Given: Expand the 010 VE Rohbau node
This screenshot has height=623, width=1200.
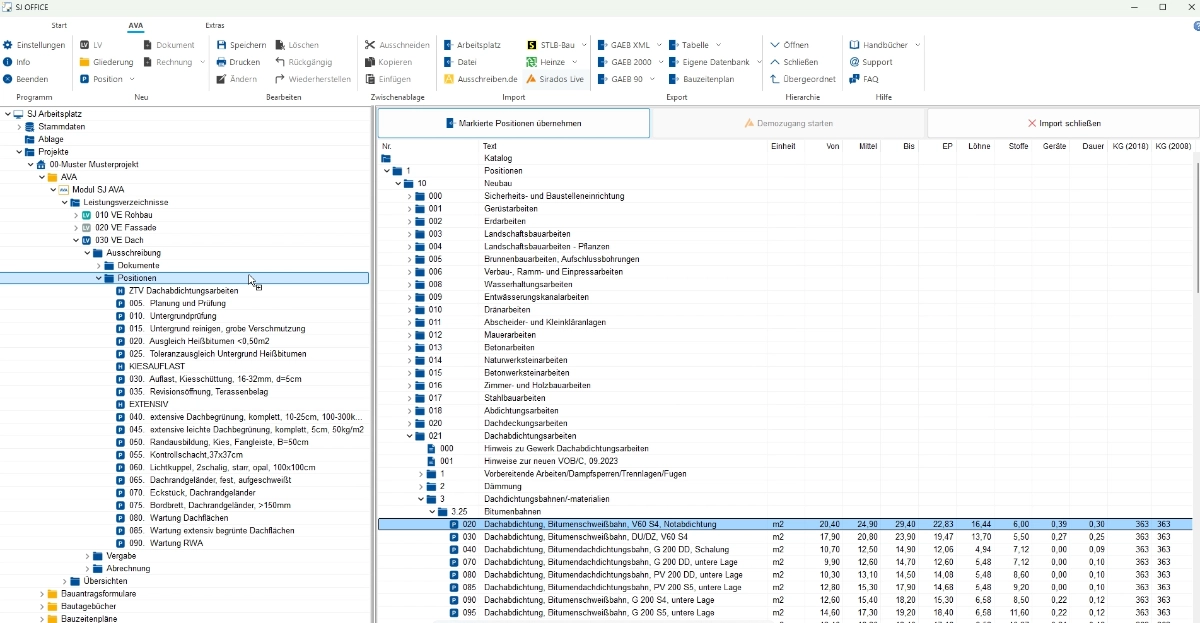Looking at the screenshot, I should 75,215.
